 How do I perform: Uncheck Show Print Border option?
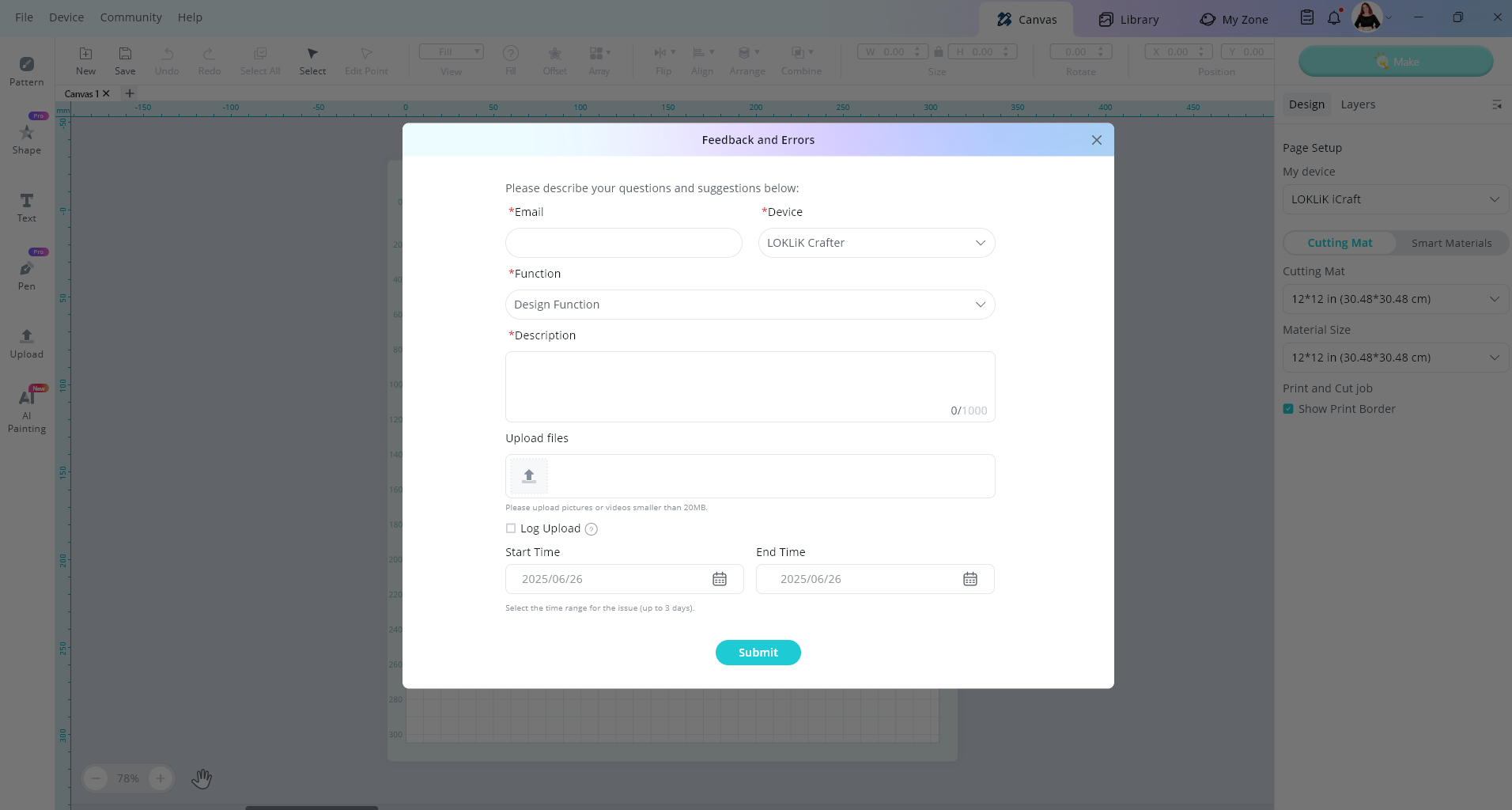point(1288,409)
